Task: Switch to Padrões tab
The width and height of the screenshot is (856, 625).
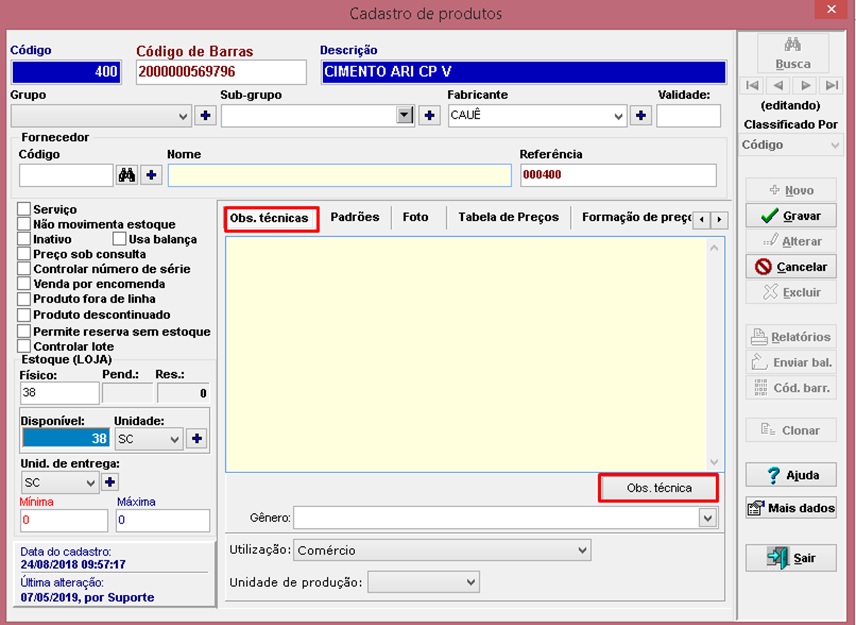Action: (x=355, y=217)
